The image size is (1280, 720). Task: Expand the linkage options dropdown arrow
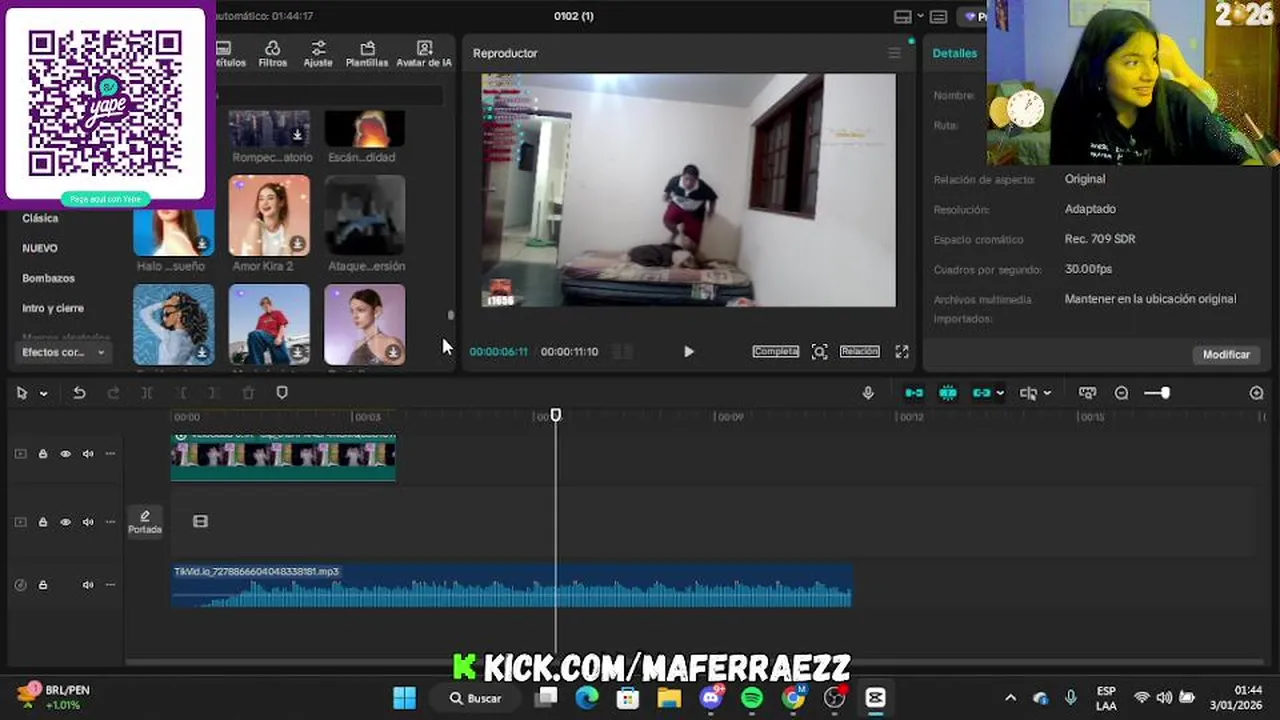(x=1000, y=393)
